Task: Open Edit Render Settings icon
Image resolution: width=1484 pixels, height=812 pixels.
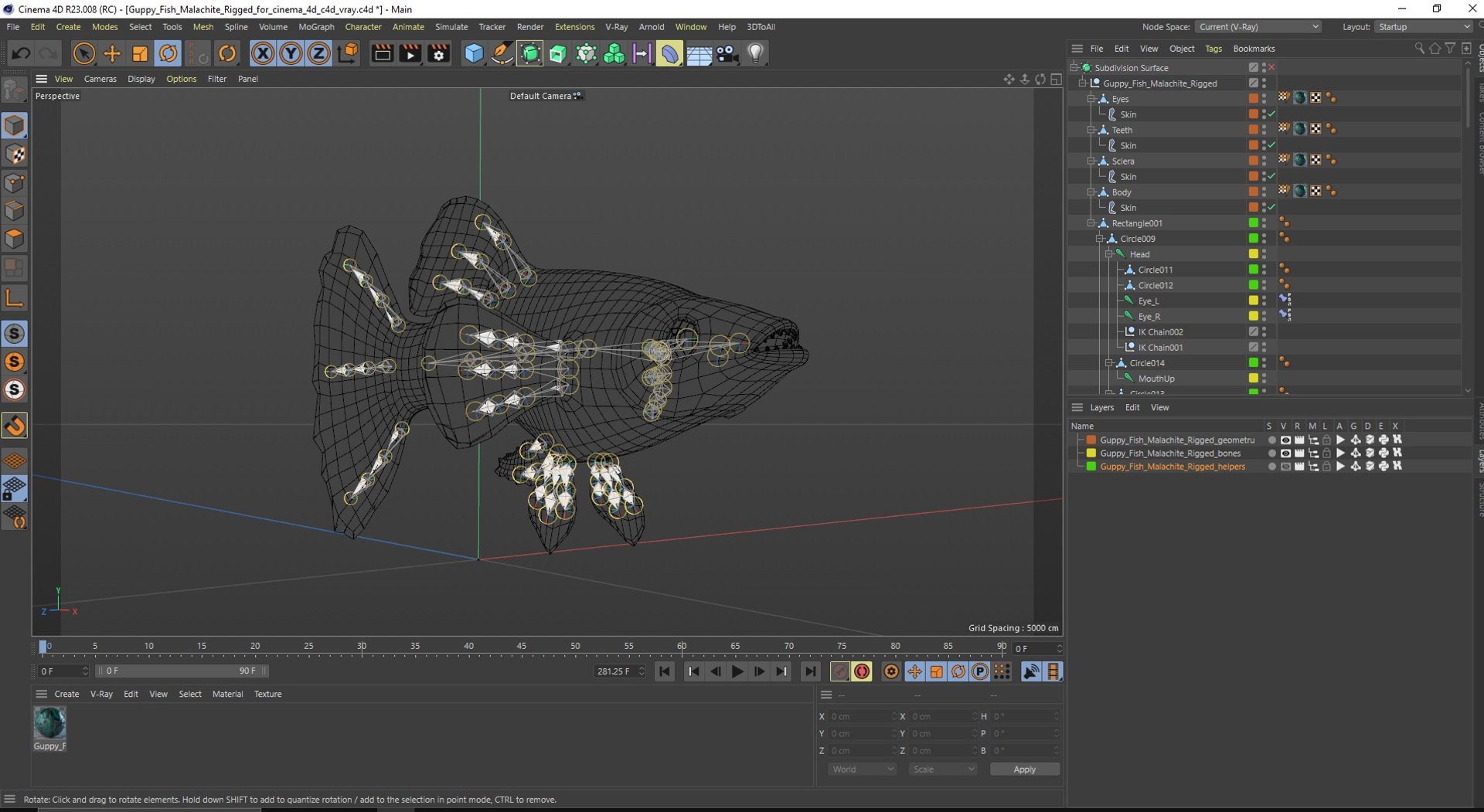Action: pos(438,53)
